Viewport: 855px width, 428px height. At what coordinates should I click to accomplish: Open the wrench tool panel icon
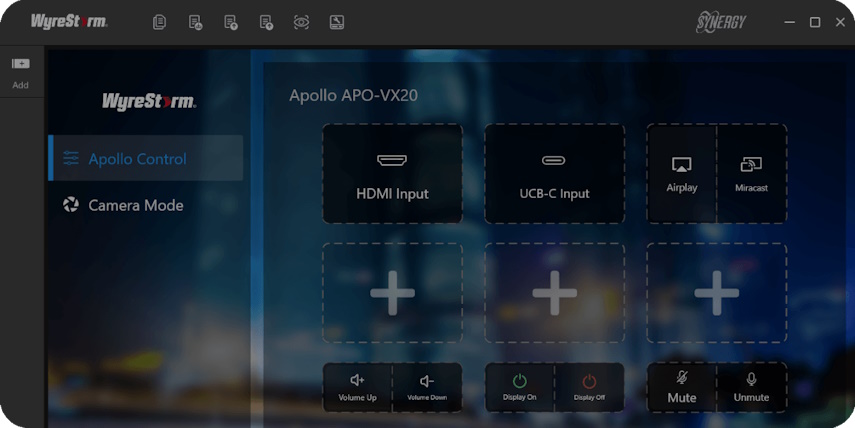337,22
